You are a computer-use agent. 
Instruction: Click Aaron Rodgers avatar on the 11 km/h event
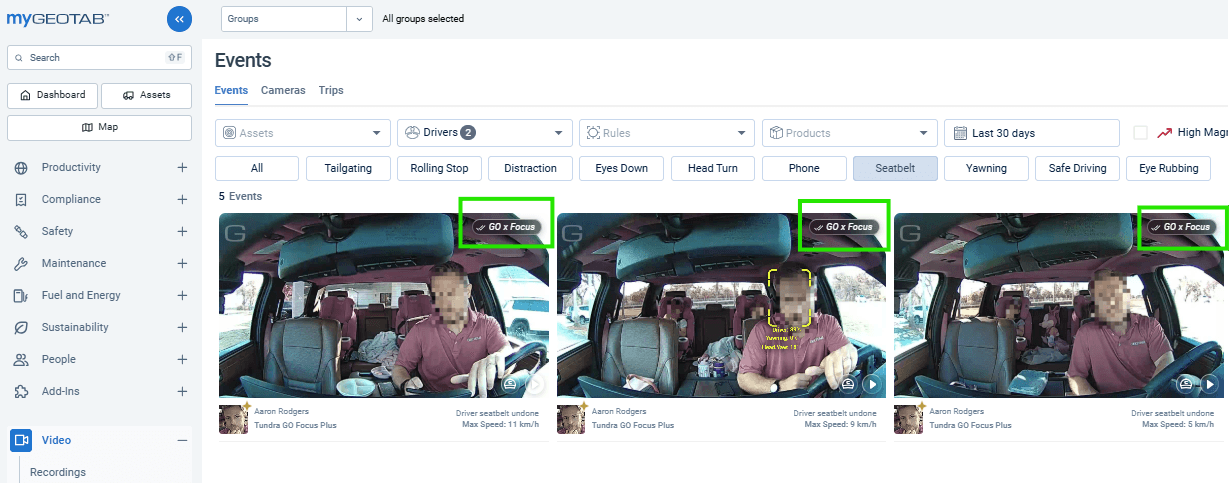click(233, 418)
